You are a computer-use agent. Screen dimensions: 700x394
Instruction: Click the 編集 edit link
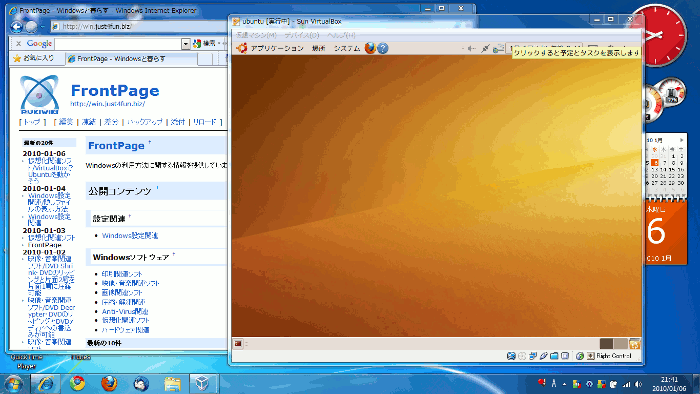tap(65, 122)
